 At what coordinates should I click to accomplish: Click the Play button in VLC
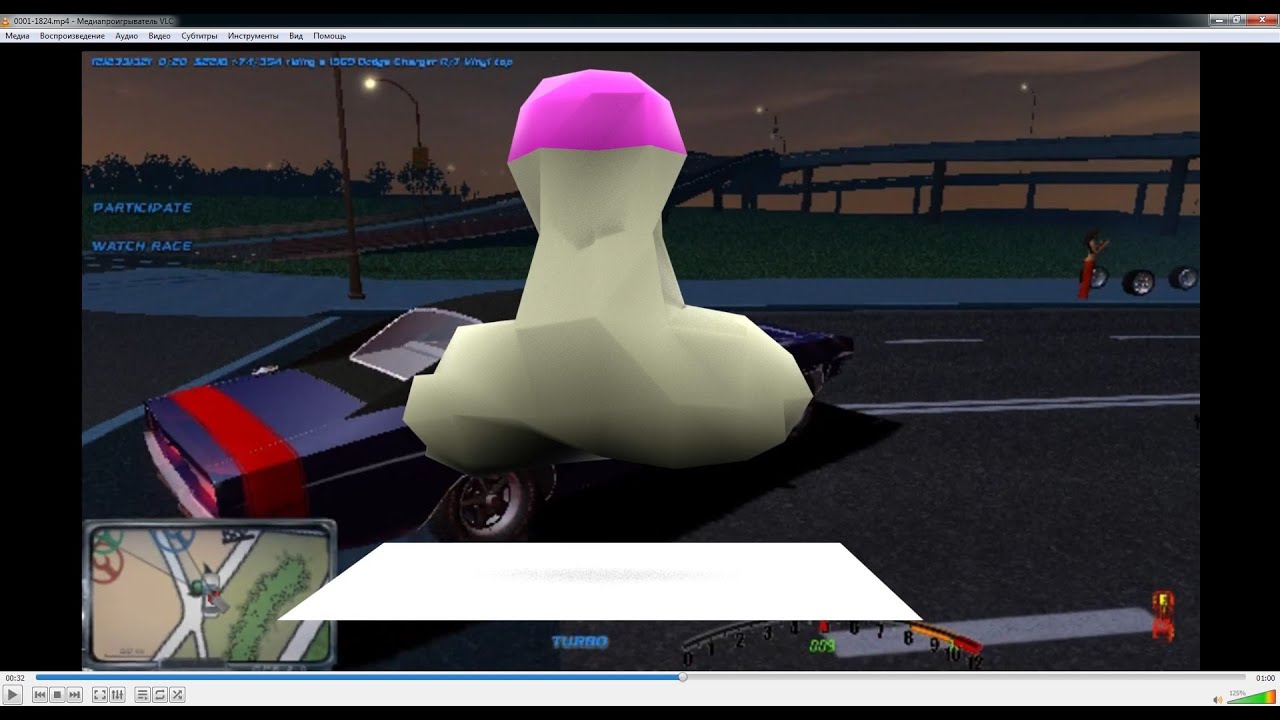tap(13, 695)
